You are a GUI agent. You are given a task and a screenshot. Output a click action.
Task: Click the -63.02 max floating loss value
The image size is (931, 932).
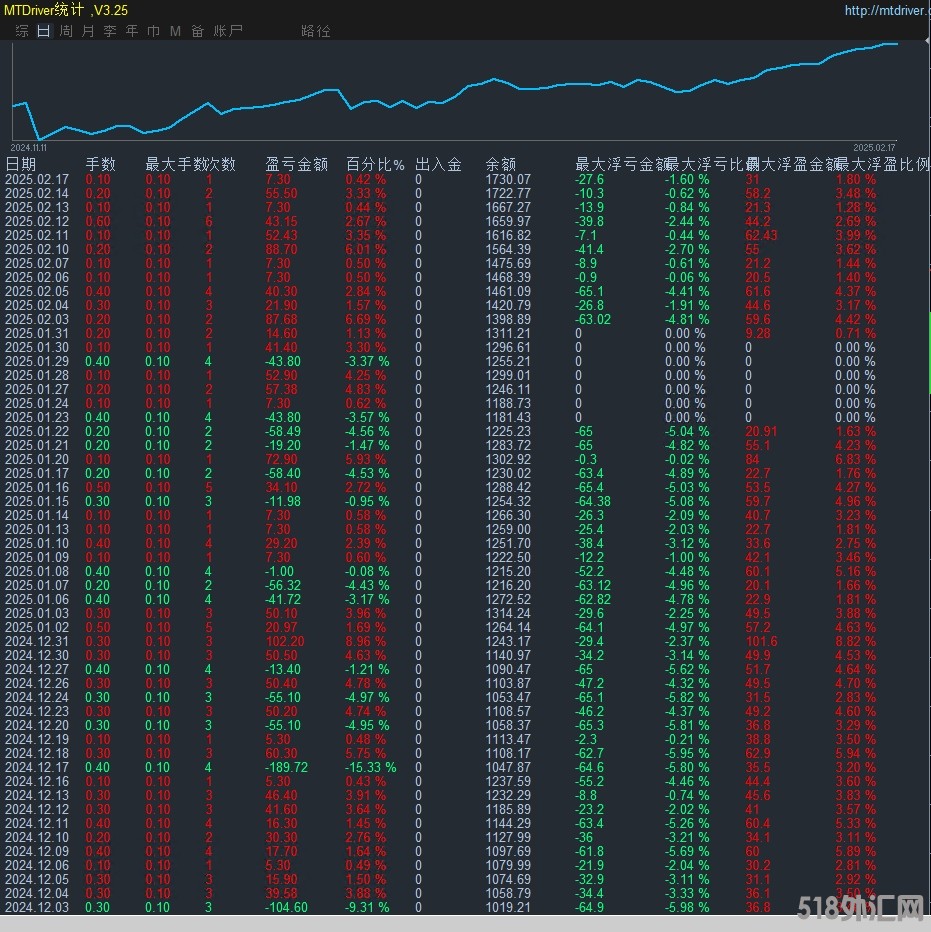(x=593, y=319)
